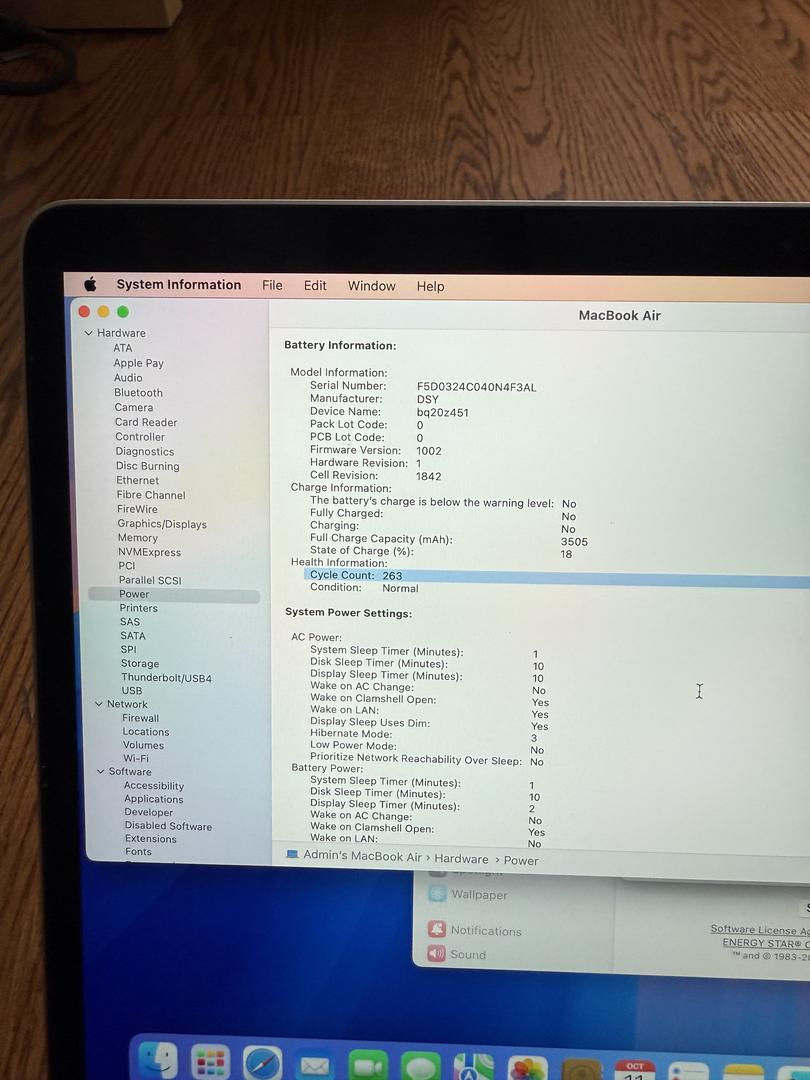
Task: Click the Wallpaper icon in System Settings
Action: 437,893
